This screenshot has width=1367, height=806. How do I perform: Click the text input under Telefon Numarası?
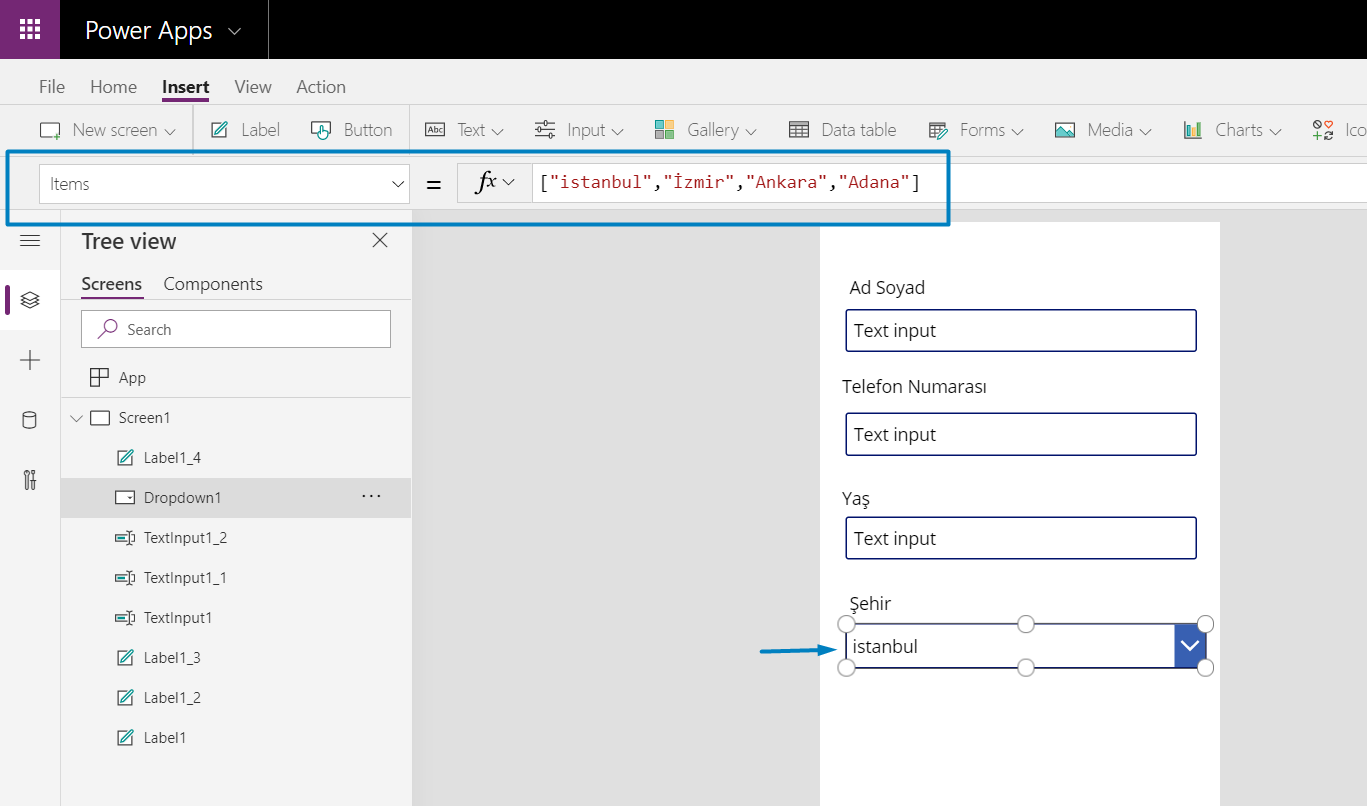pyautogui.click(x=1021, y=434)
